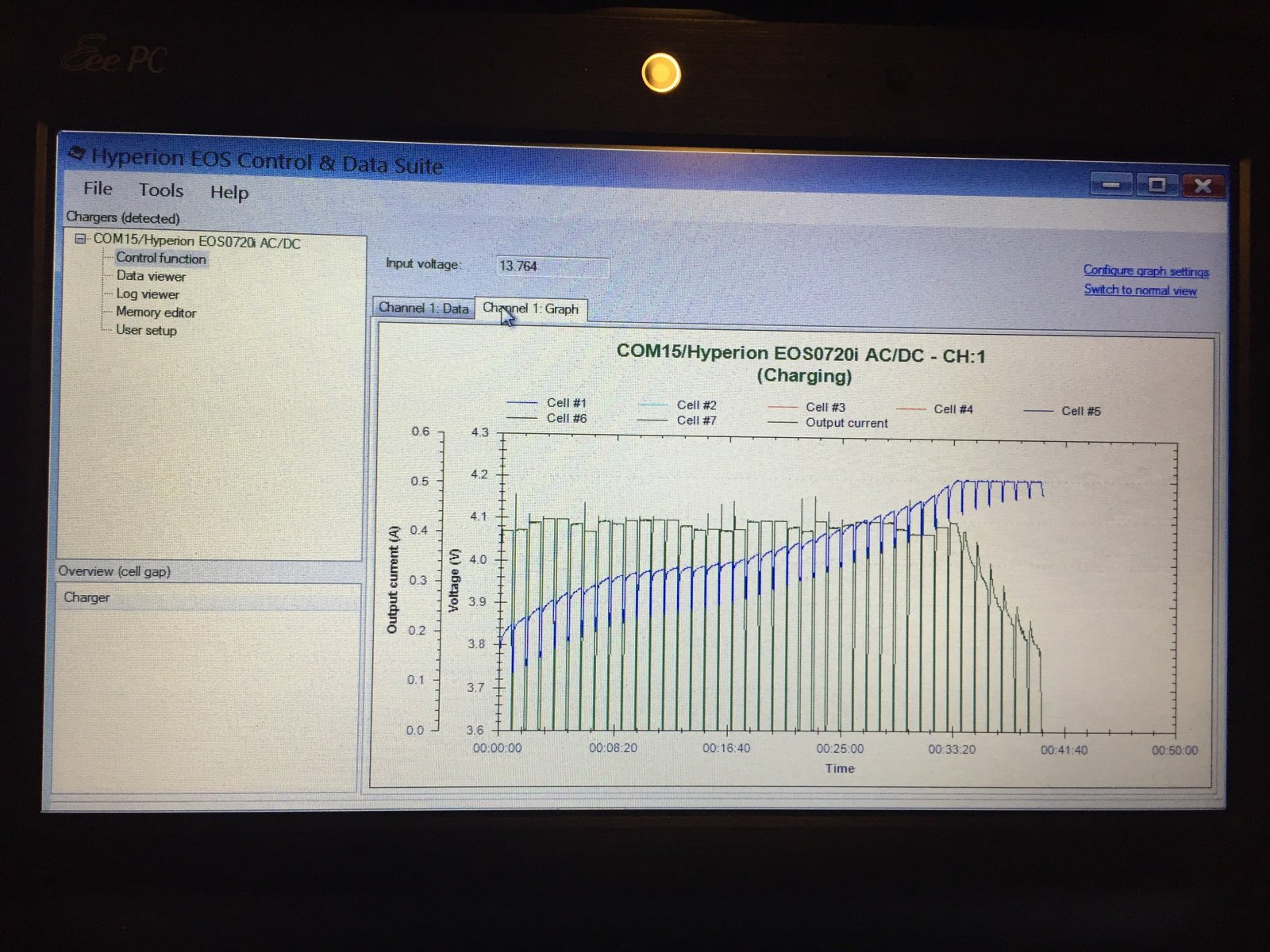Screen dimensions: 1270x952
Task: Click Output current legend entry
Action: tap(846, 424)
